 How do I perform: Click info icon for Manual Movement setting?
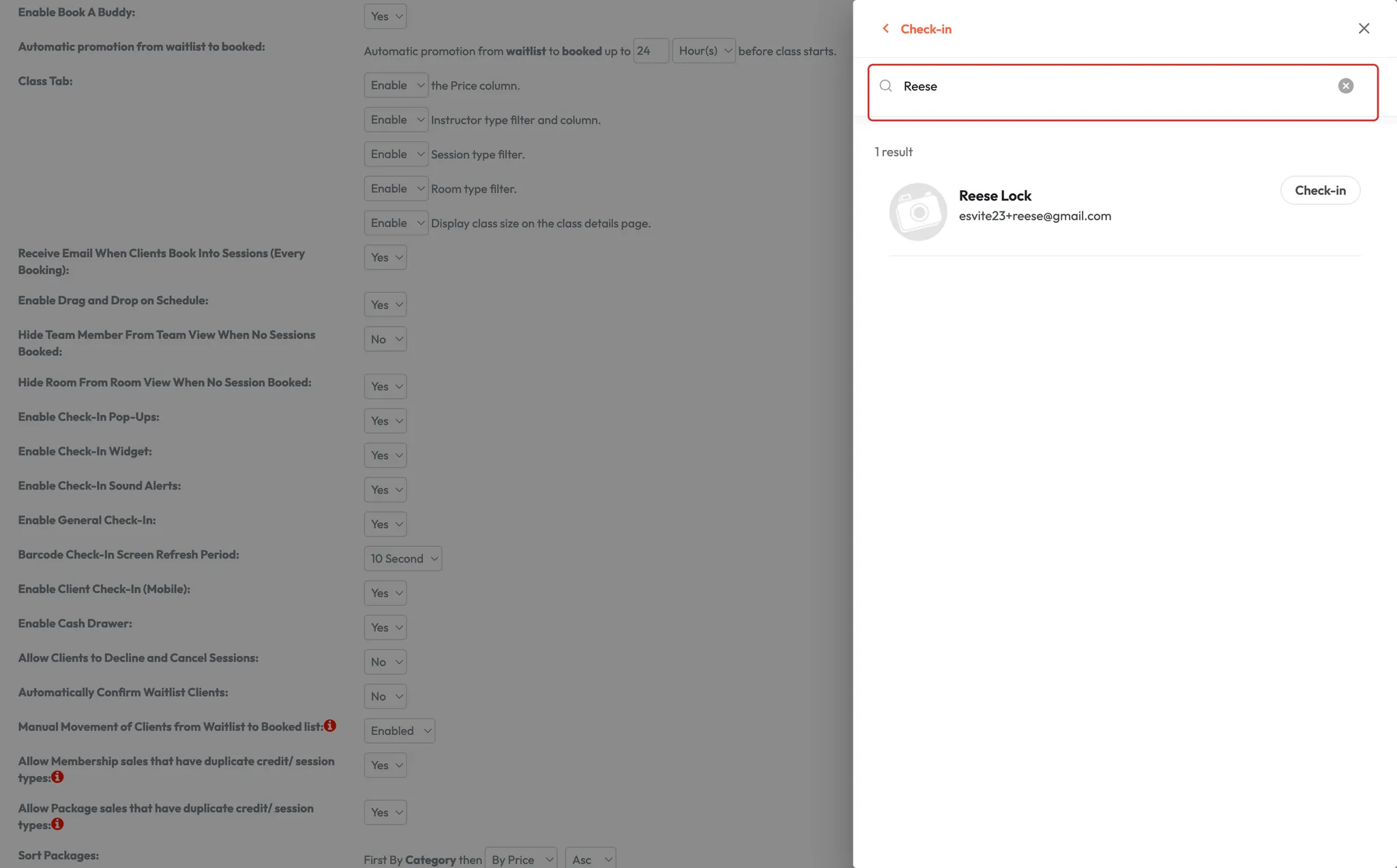[x=330, y=725]
